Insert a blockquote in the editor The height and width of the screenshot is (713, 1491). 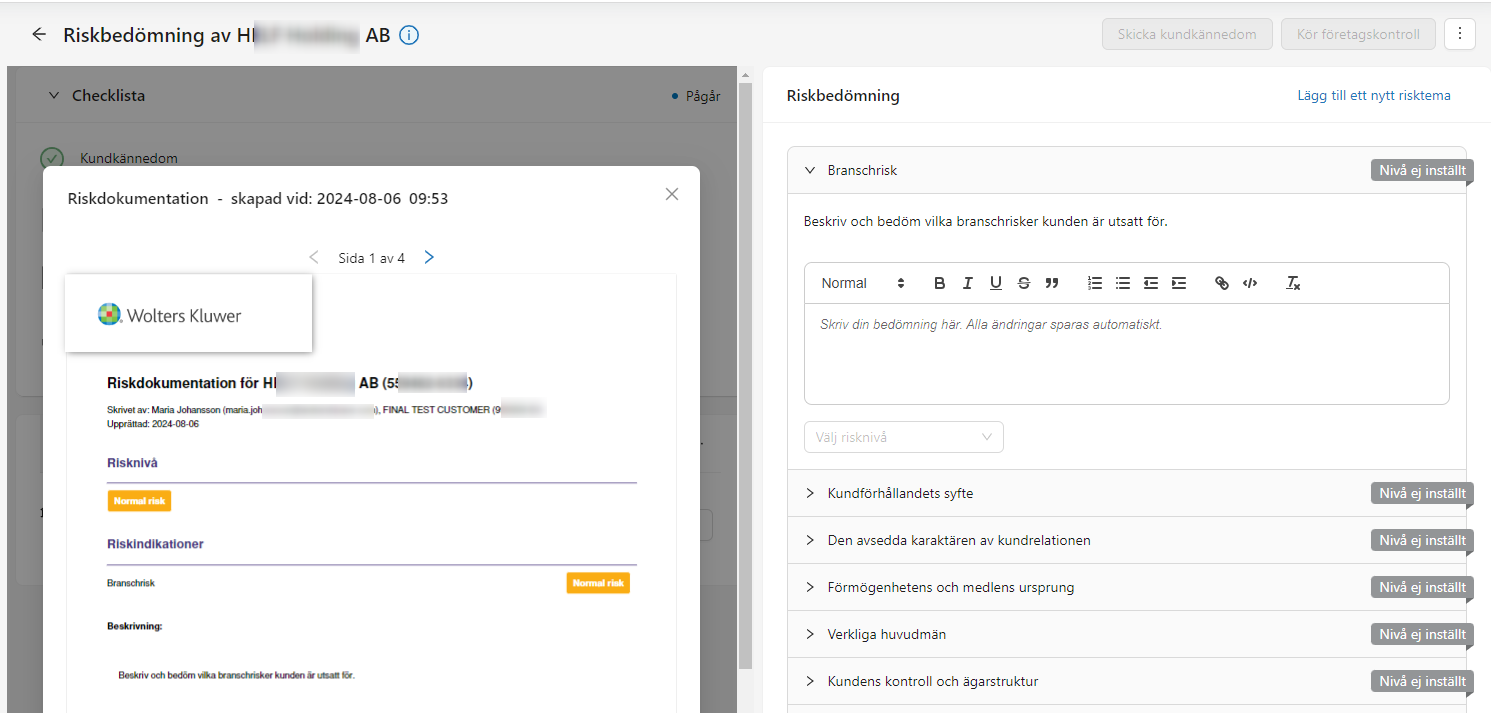pos(1052,283)
